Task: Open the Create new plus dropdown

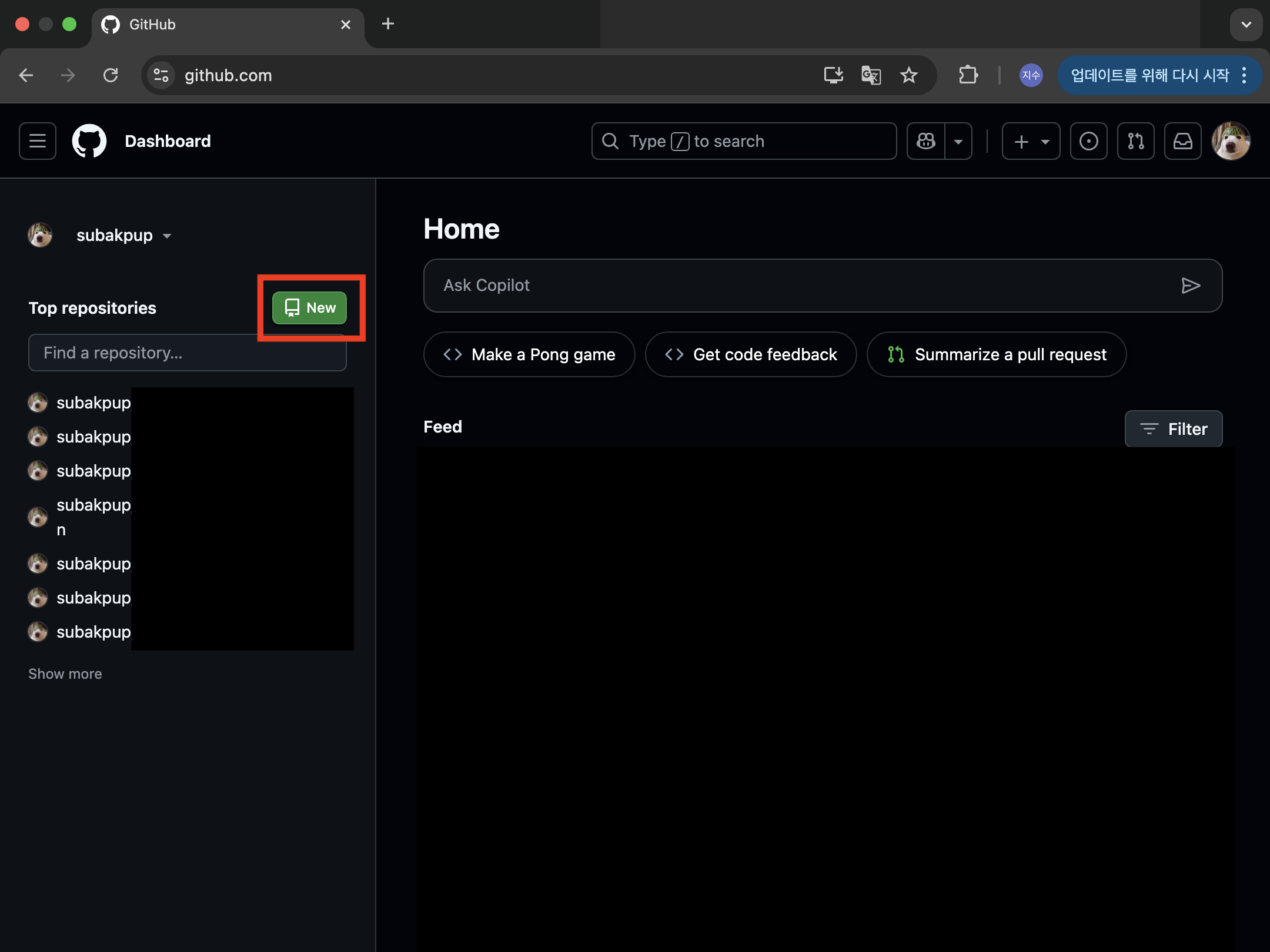Action: (1031, 141)
